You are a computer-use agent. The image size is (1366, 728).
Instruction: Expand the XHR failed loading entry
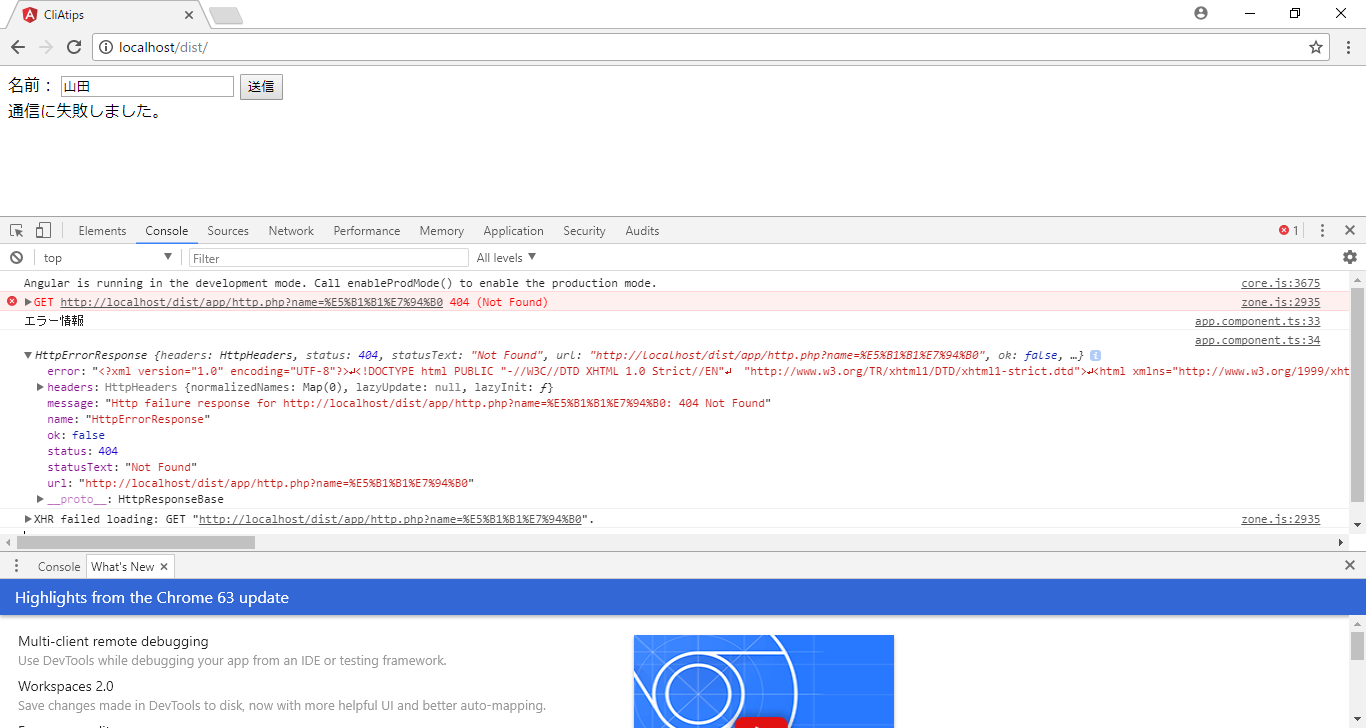point(29,519)
